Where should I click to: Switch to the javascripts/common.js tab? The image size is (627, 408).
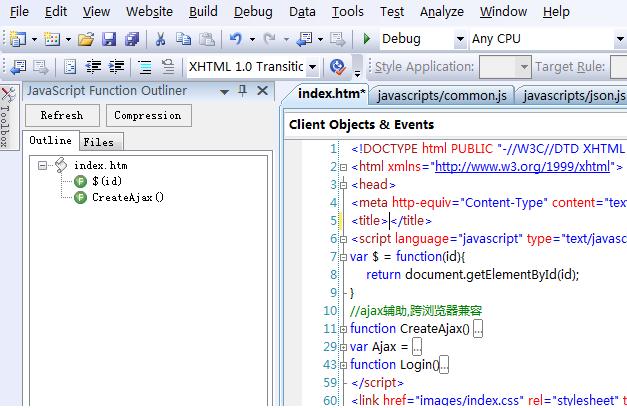(441, 96)
